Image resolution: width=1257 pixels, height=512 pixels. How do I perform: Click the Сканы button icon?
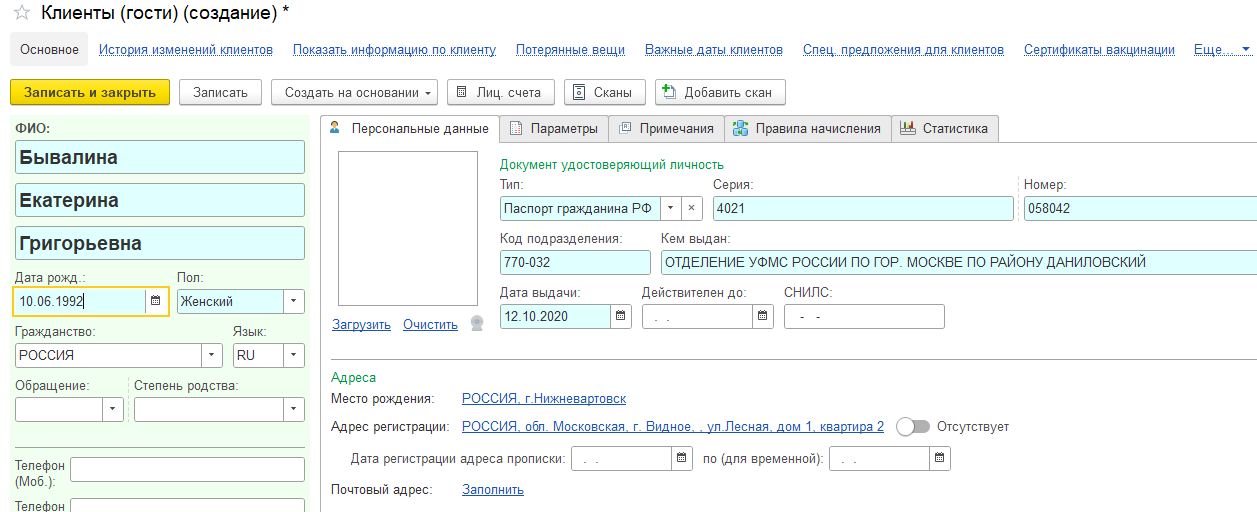(579, 92)
